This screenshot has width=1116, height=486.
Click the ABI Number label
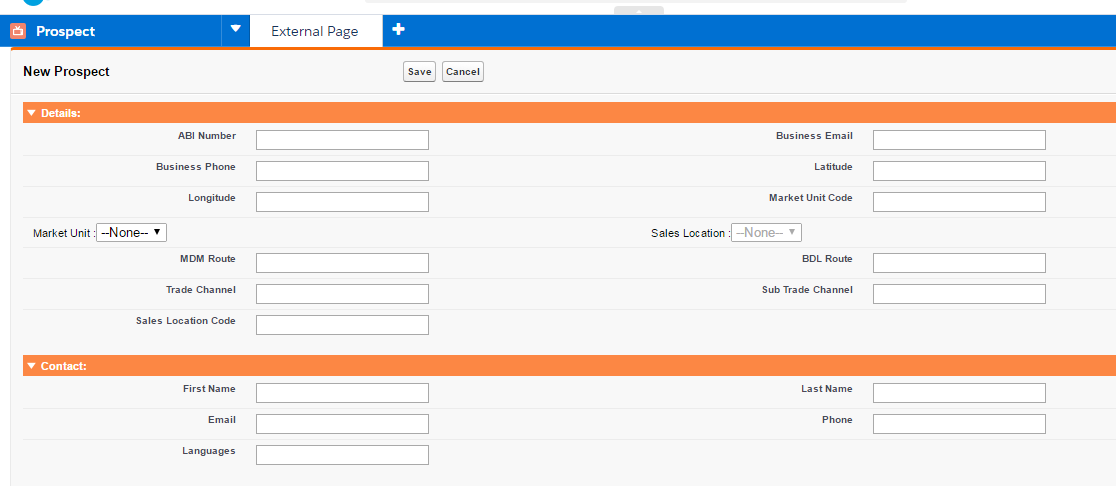click(x=207, y=135)
